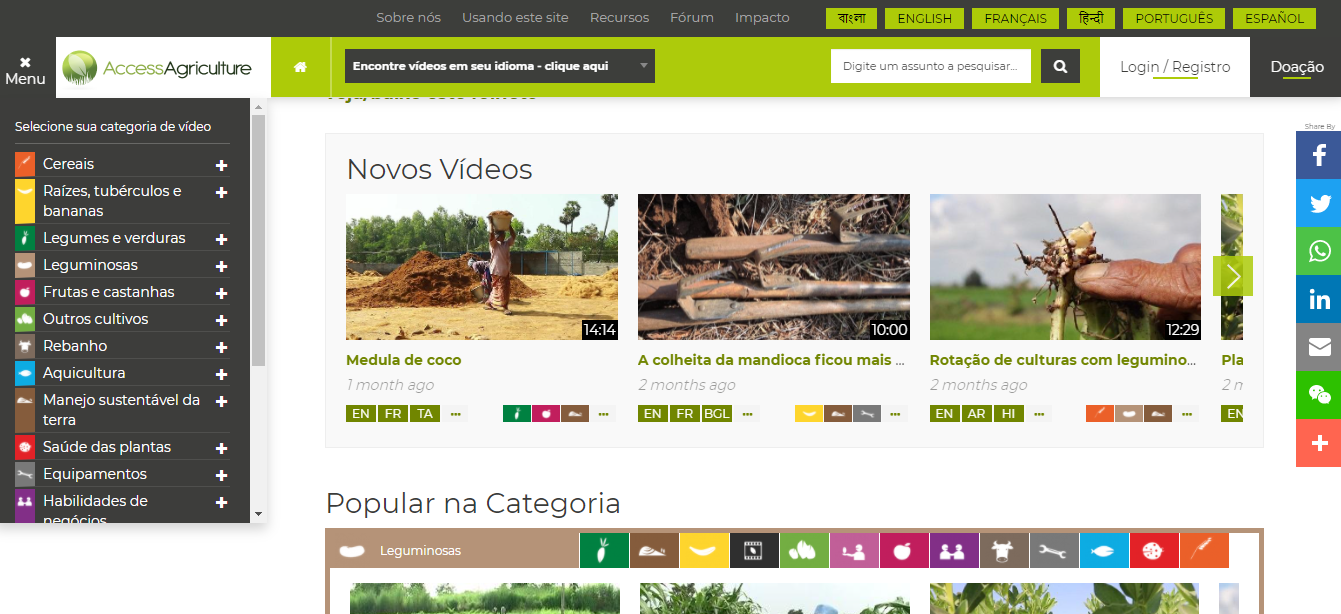The width and height of the screenshot is (1341, 614).
Task: Close the side Menu with the X button
Action: click(25, 69)
